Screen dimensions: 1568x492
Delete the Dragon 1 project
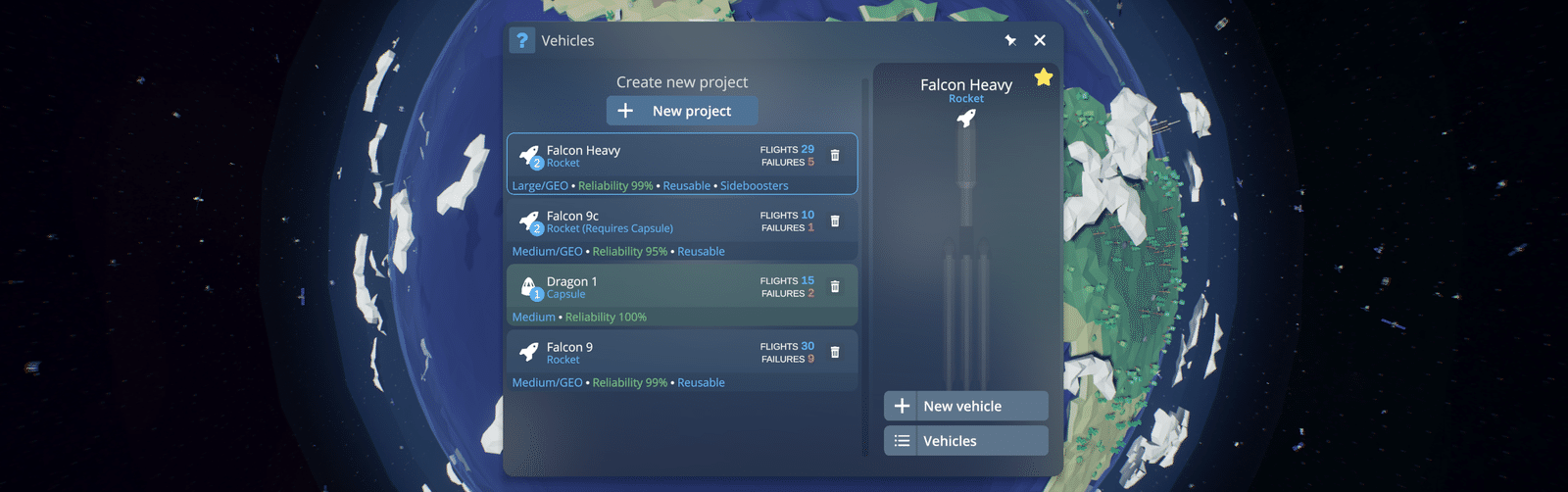pyautogui.click(x=835, y=286)
